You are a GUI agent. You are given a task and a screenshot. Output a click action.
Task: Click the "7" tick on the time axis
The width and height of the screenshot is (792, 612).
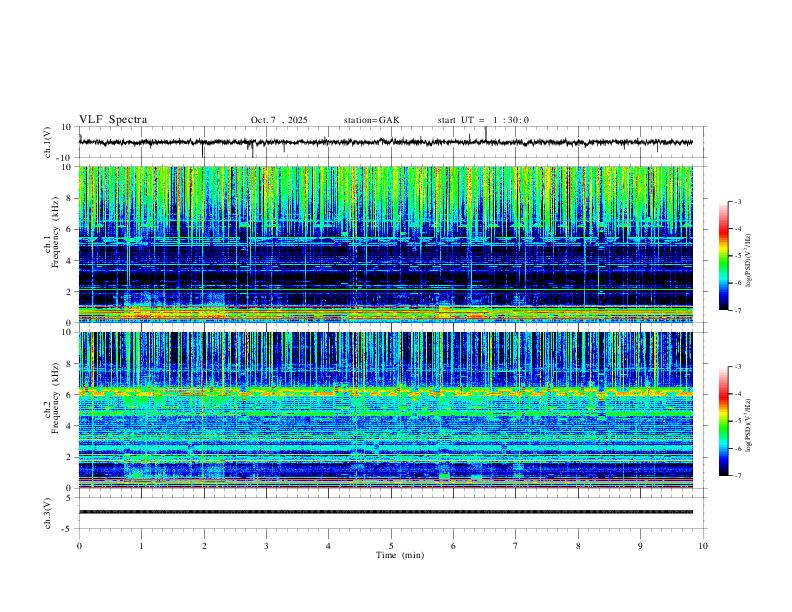516,546
